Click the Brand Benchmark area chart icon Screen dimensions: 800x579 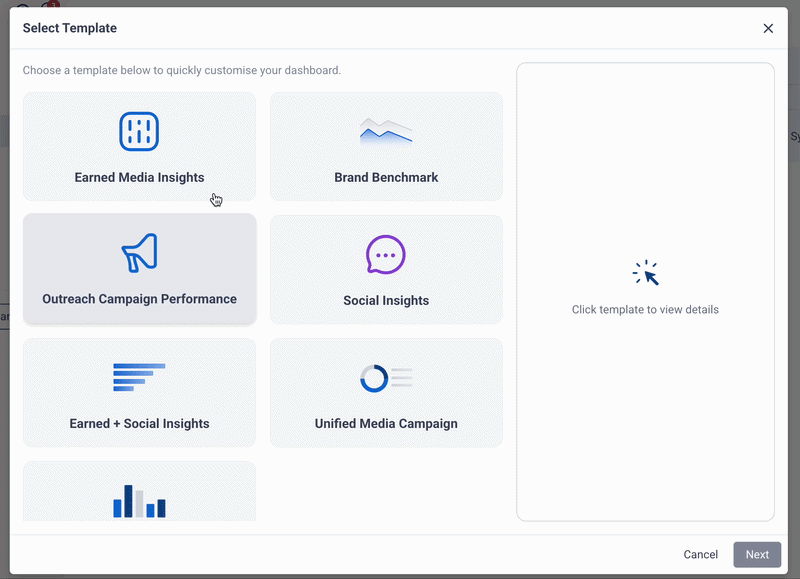[386, 131]
